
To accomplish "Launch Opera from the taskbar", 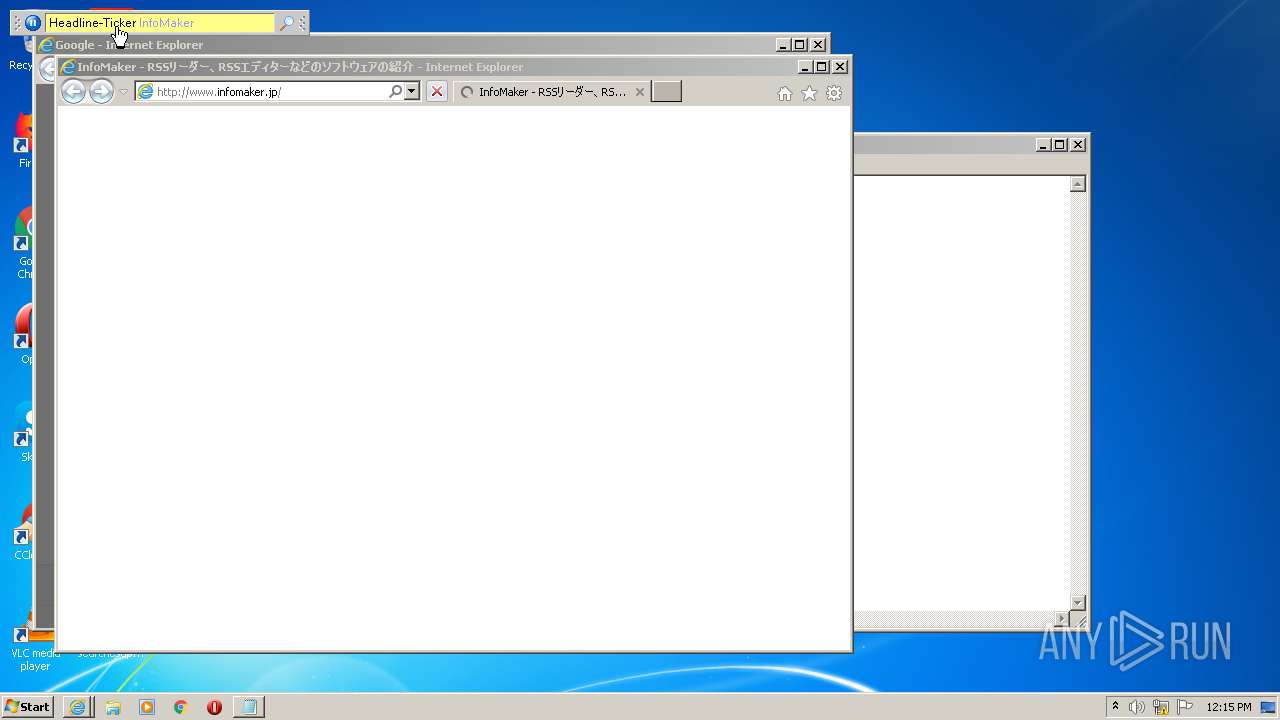I will 214,707.
